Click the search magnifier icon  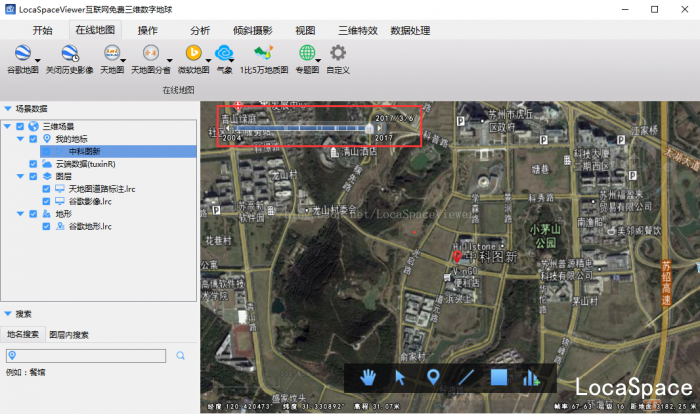tap(180, 355)
